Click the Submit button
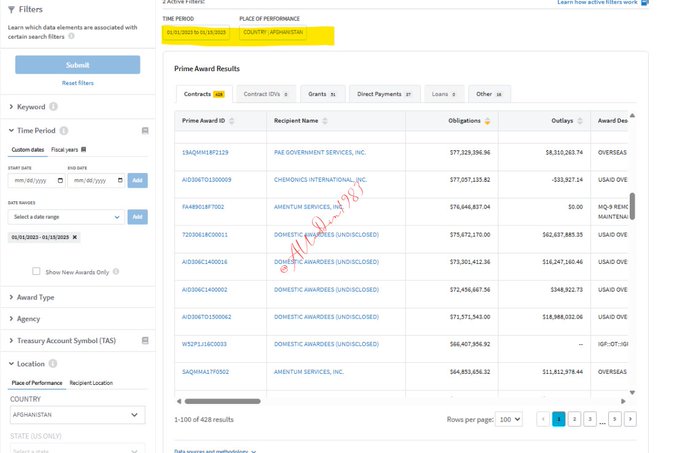 pyautogui.click(x=77, y=65)
